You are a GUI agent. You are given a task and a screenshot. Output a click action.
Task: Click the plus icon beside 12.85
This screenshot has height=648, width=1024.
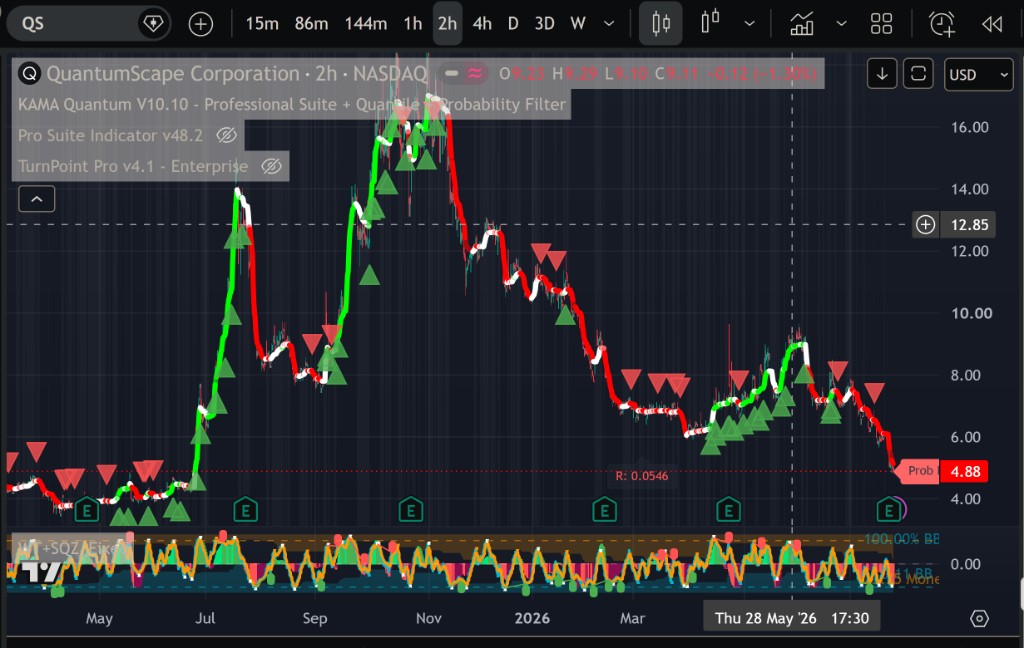click(x=925, y=225)
